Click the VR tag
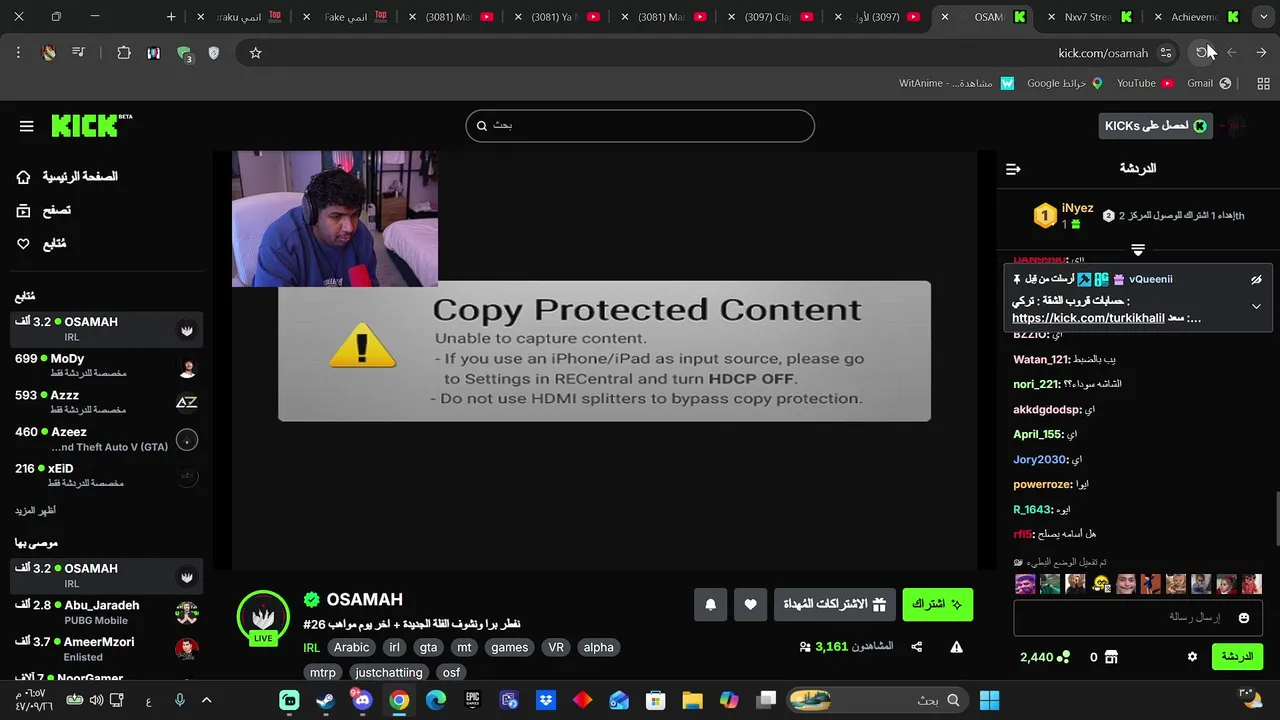1280x720 pixels. coord(556,647)
